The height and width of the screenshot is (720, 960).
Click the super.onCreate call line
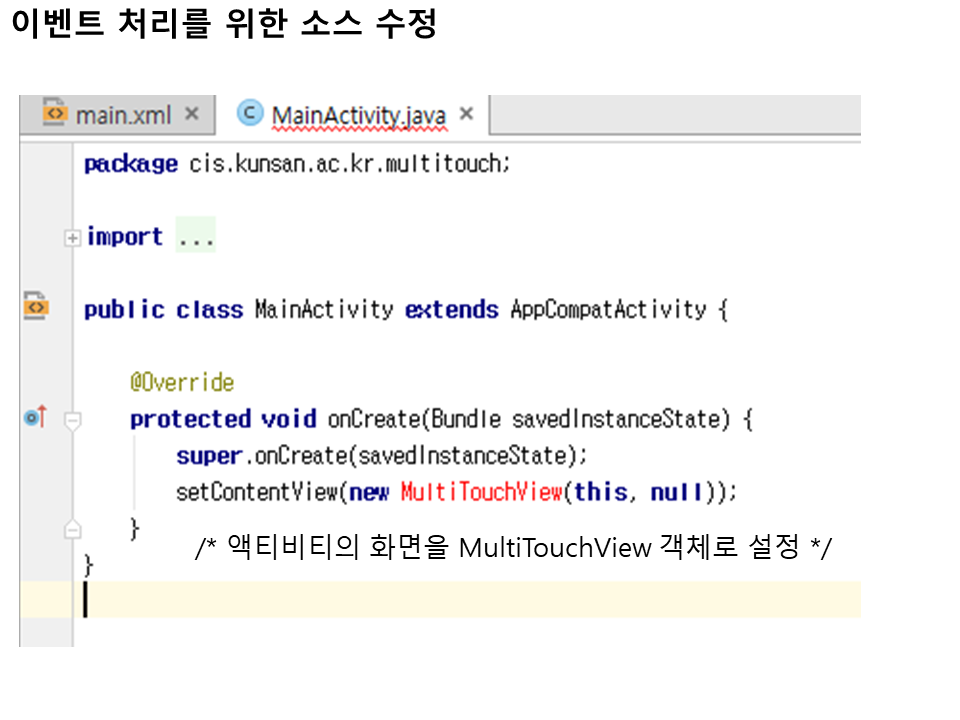pyautogui.click(x=382, y=456)
